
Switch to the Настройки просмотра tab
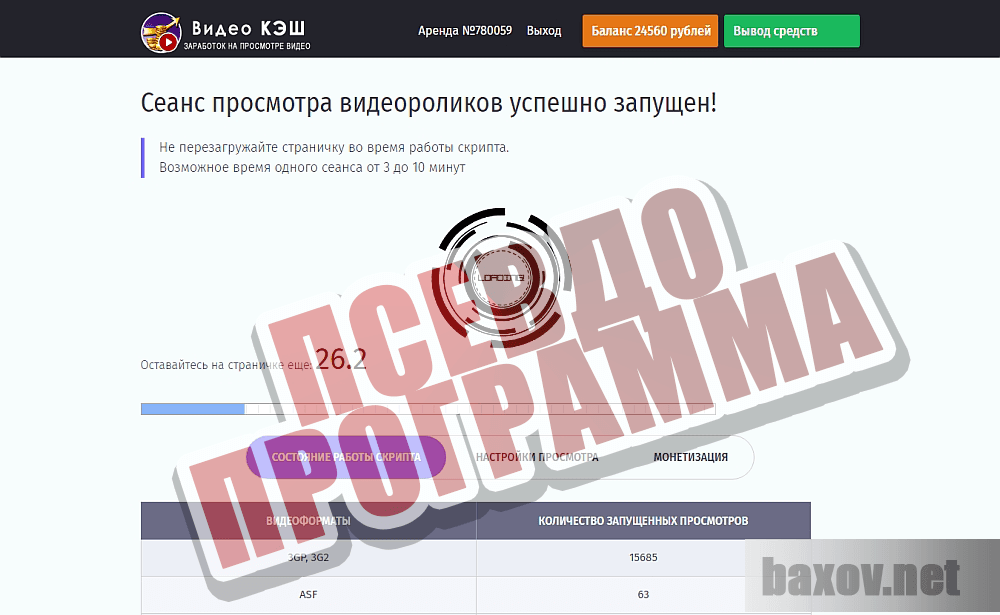coord(539,457)
